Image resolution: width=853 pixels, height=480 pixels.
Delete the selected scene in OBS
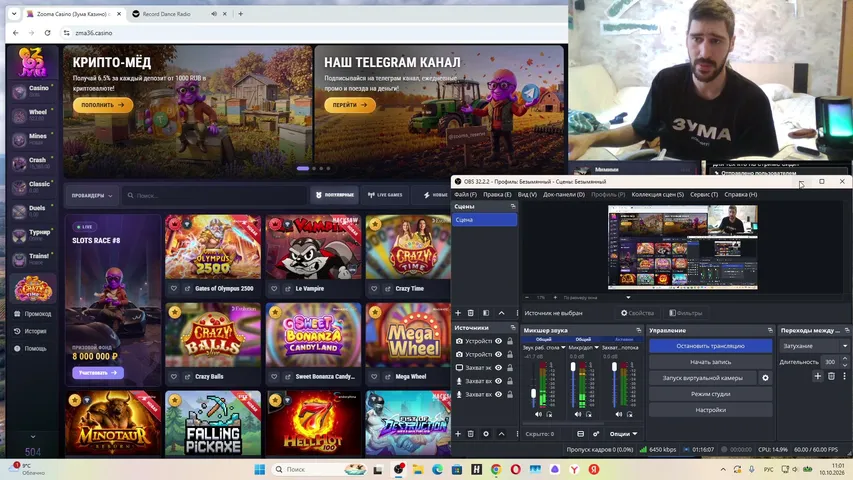point(471,313)
